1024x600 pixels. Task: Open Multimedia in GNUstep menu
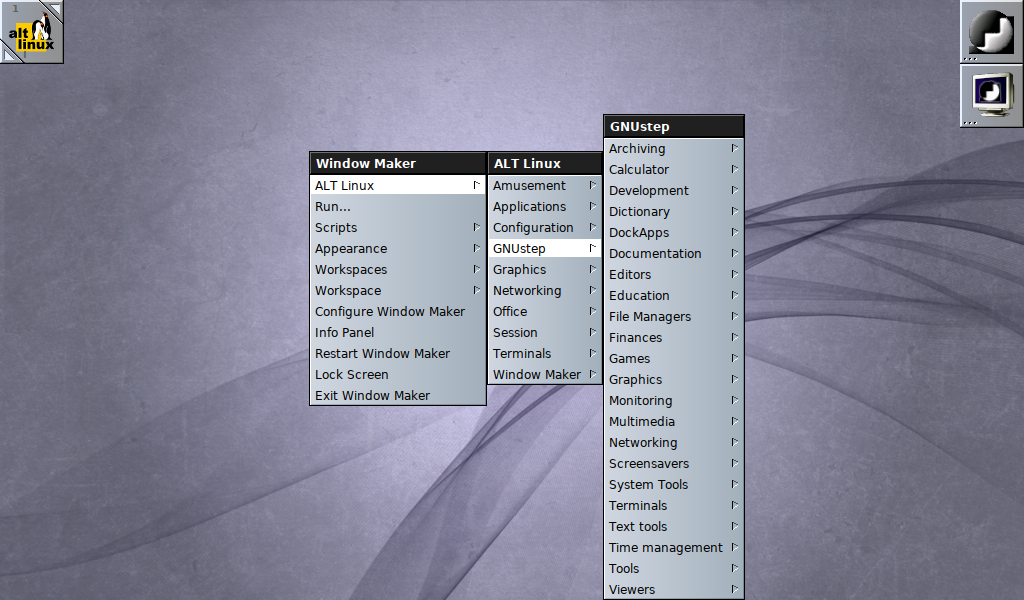click(674, 421)
